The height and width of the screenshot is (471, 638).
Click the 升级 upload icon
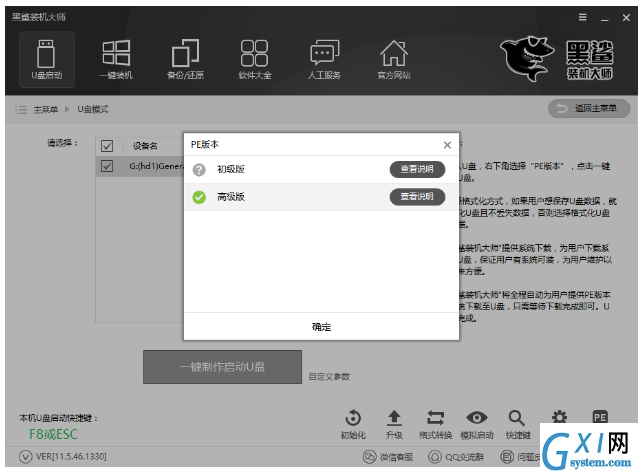coord(394,424)
